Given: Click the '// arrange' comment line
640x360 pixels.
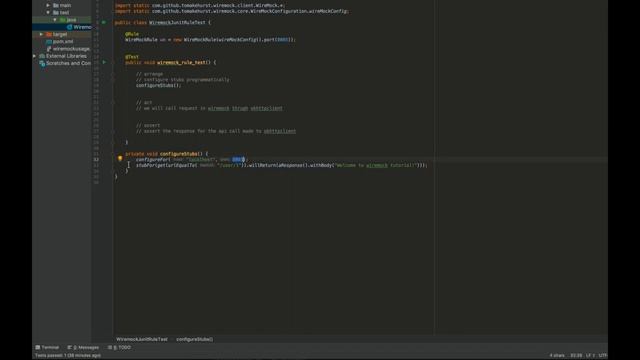Looking at the screenshot, I should point(149,74).
